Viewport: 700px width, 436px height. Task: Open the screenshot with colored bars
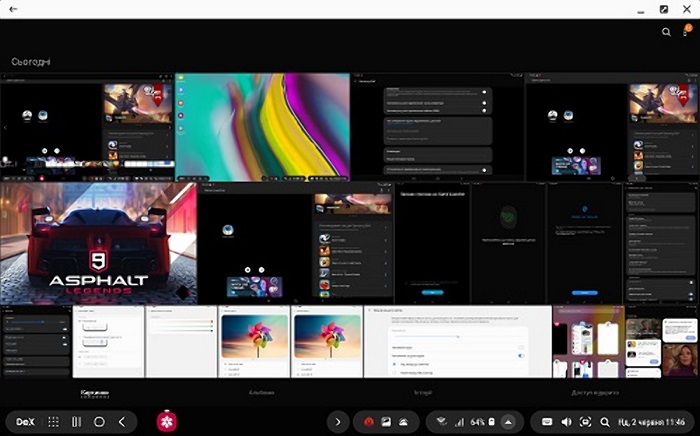(x=181, y=341)
